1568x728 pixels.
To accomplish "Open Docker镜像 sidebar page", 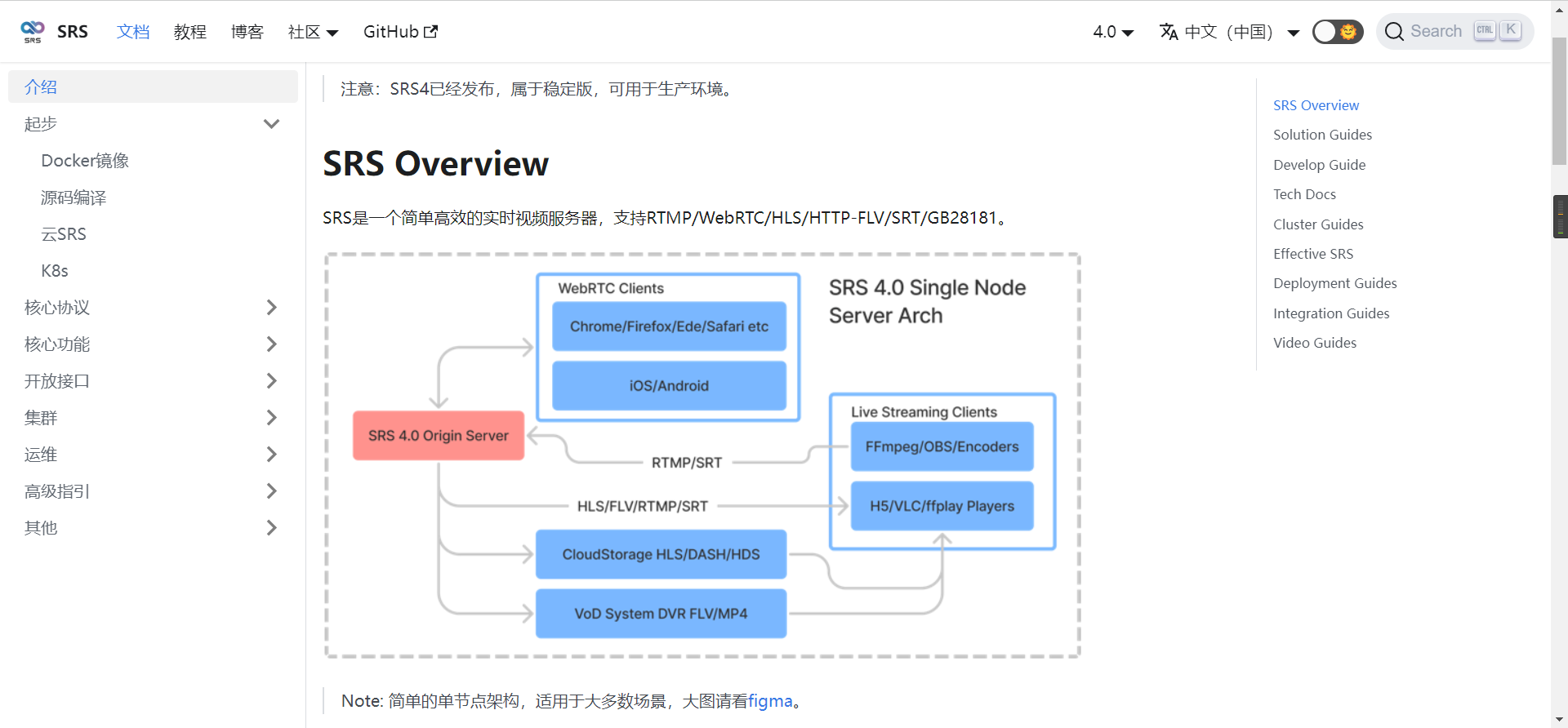I will tap(85, 161).
